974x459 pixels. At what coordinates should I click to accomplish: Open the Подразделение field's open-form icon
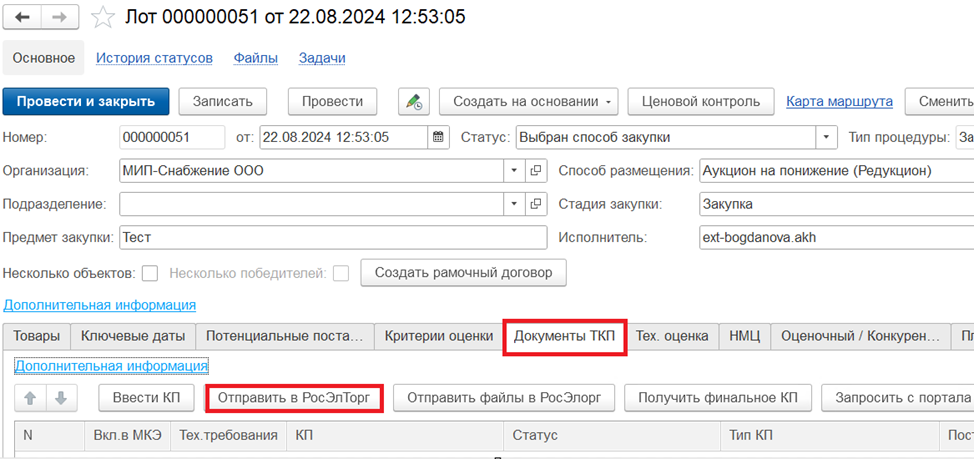(536, 204)
